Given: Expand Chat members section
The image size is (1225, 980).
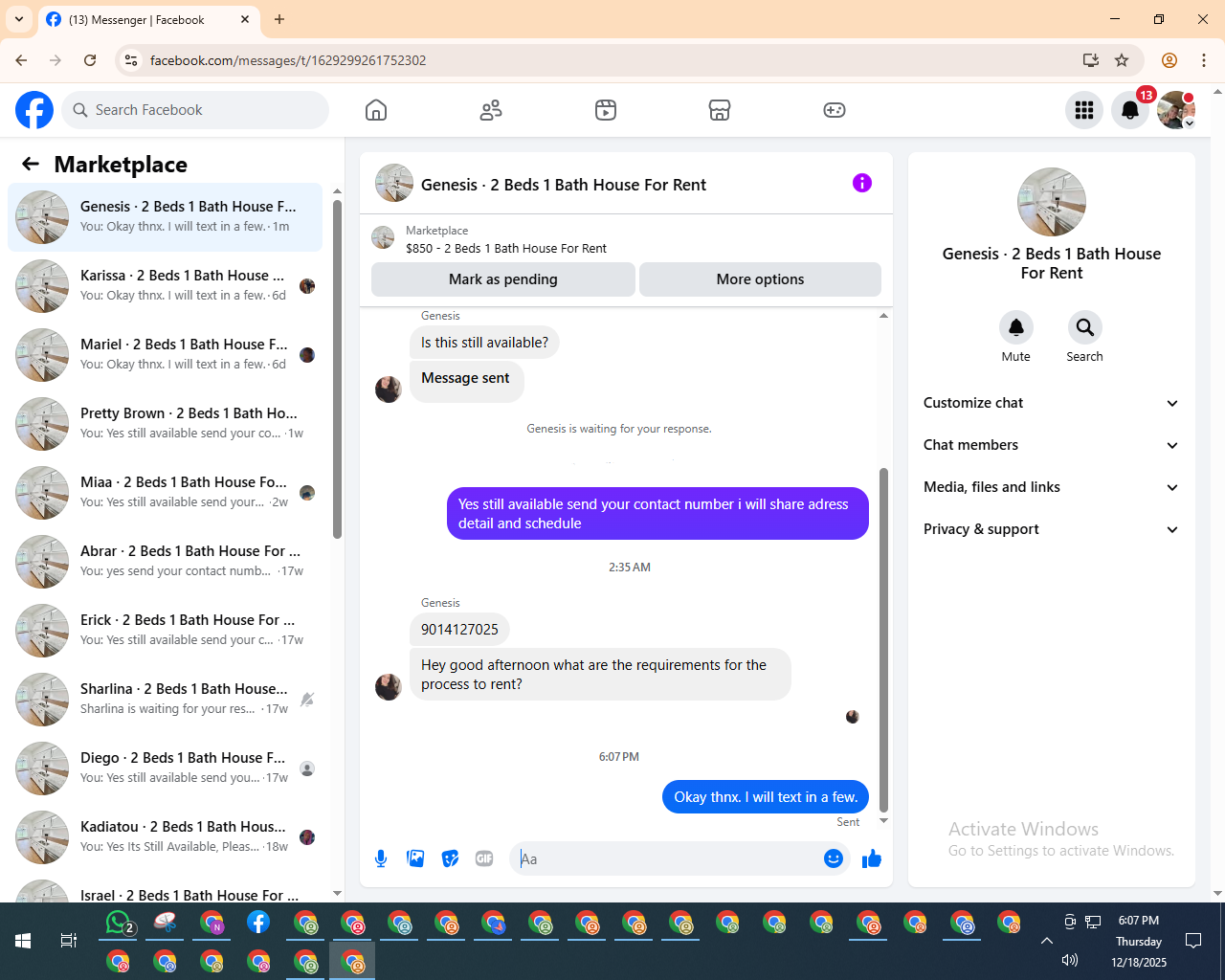Looking at the screenshot, I should (1052, 445).
